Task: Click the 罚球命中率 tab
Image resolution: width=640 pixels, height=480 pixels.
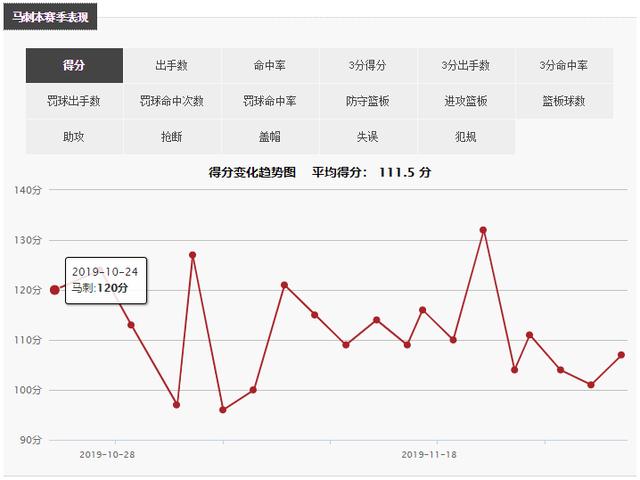Action: pos(270,101)
